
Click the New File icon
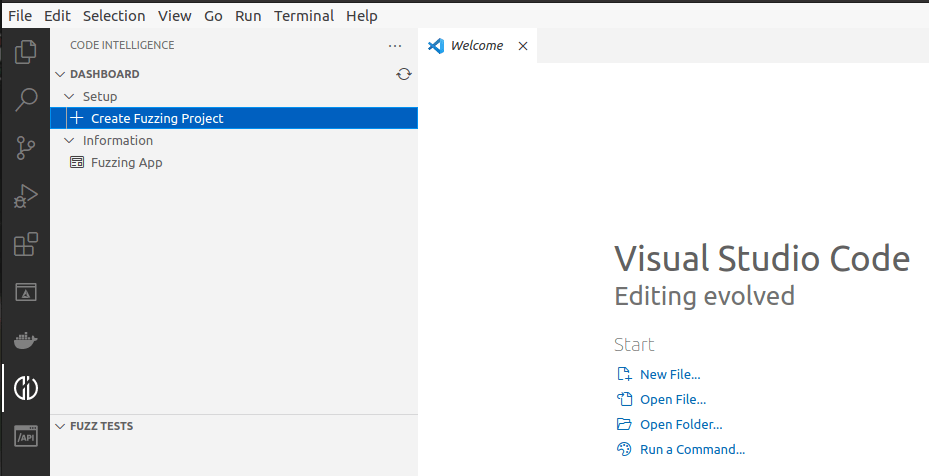[624, 374]
